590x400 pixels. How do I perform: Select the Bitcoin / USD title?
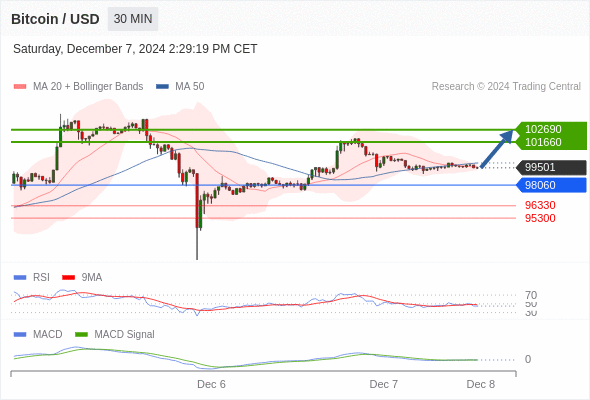coord(55,19)
